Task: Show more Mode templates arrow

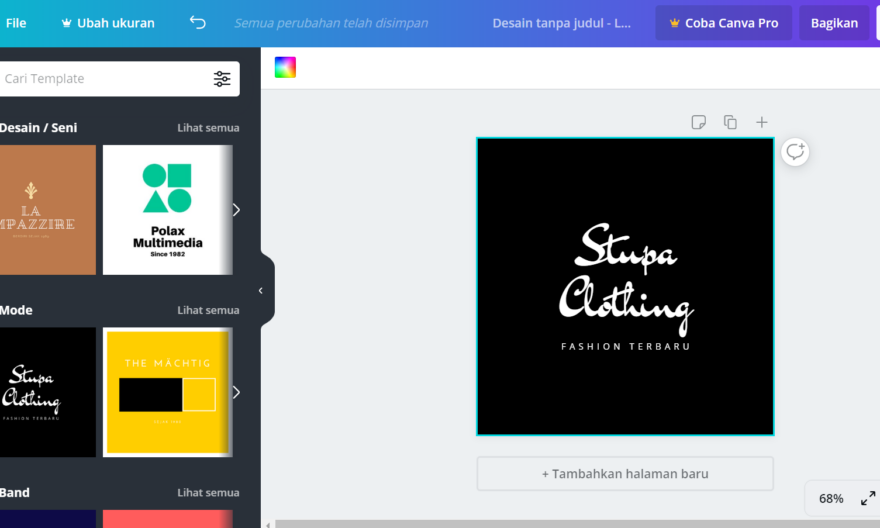Action: (236, 392)
